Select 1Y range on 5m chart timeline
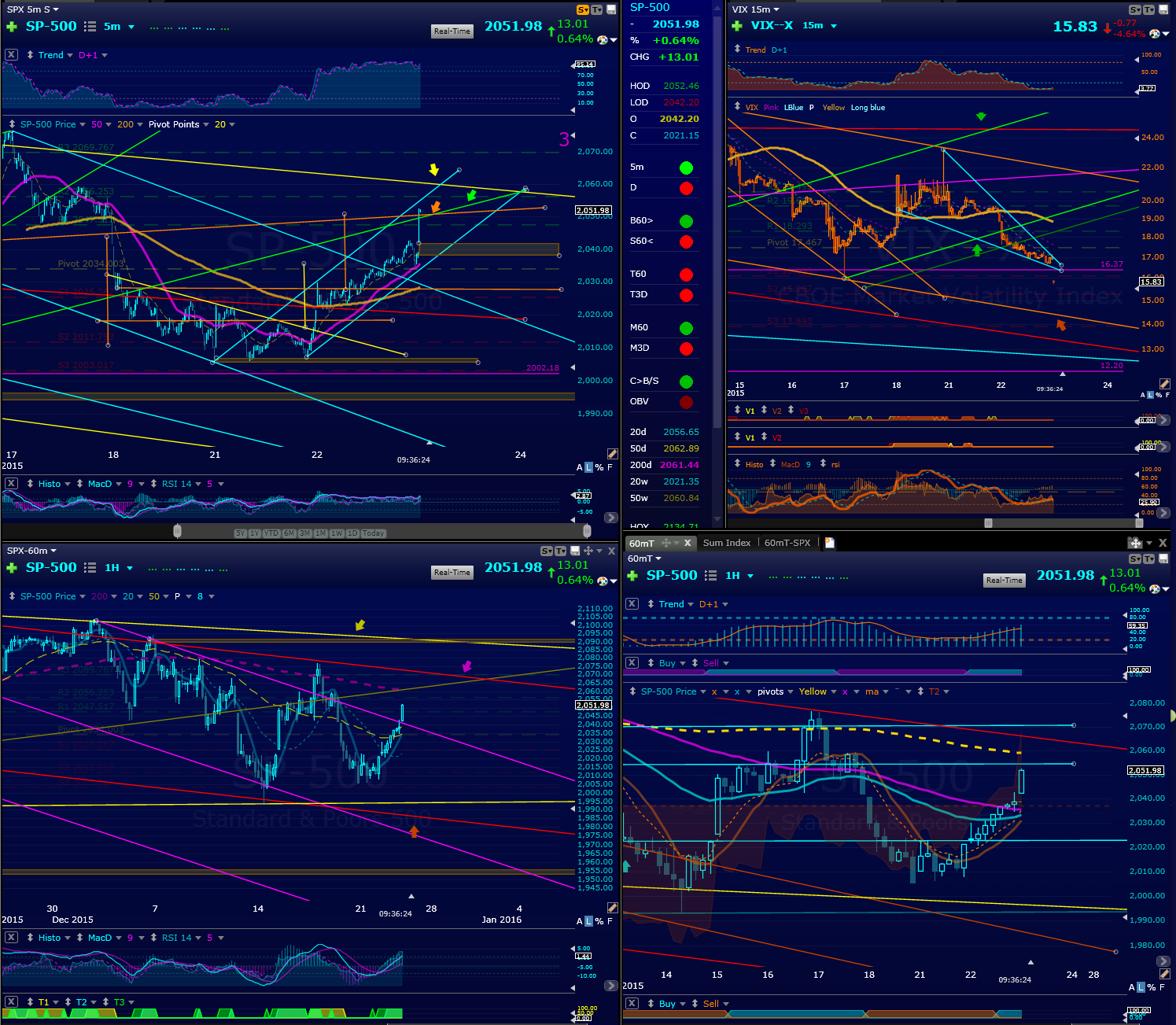1176x1025 pixels. coord(254,533)
